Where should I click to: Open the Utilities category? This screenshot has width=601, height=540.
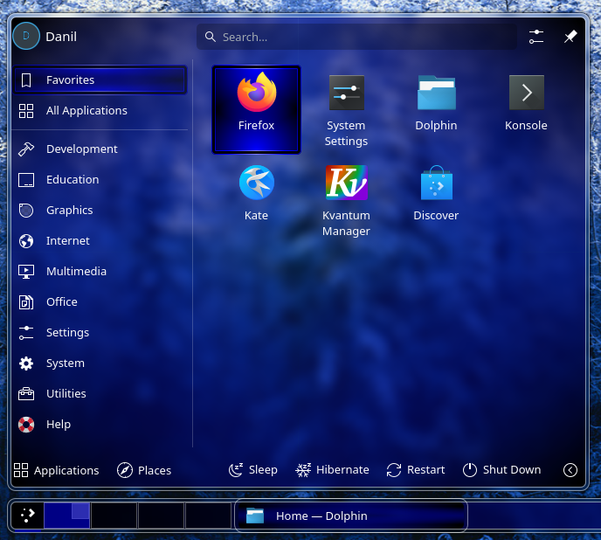click(100, 394)
